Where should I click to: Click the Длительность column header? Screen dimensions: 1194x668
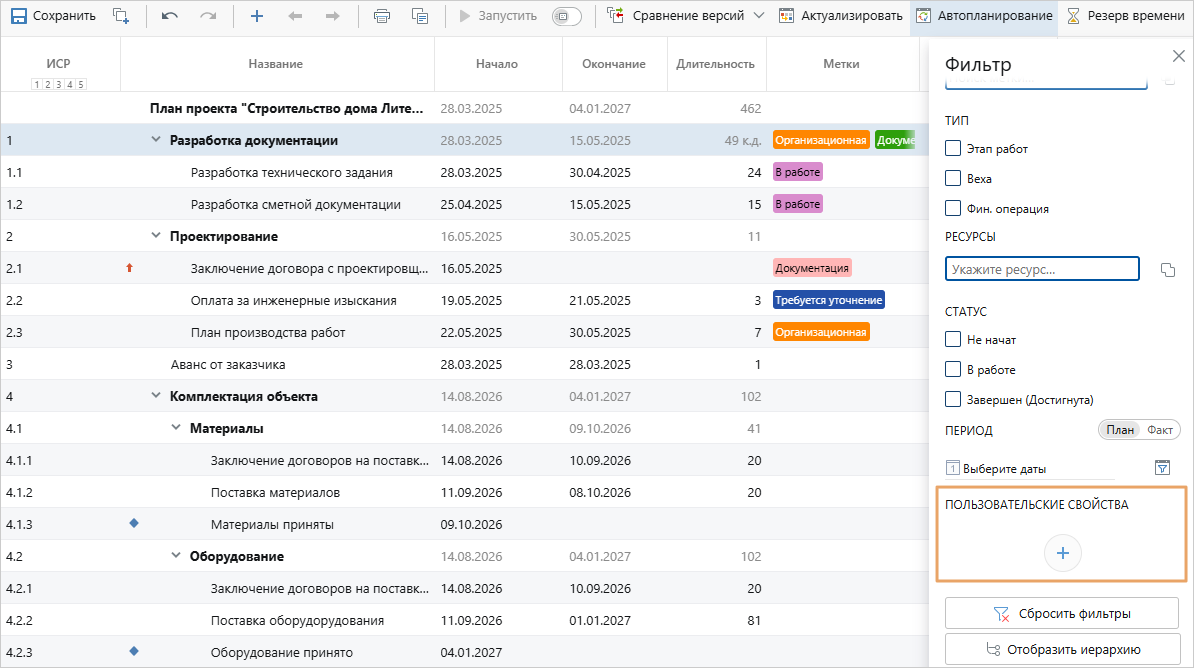(x=716, y=64)
